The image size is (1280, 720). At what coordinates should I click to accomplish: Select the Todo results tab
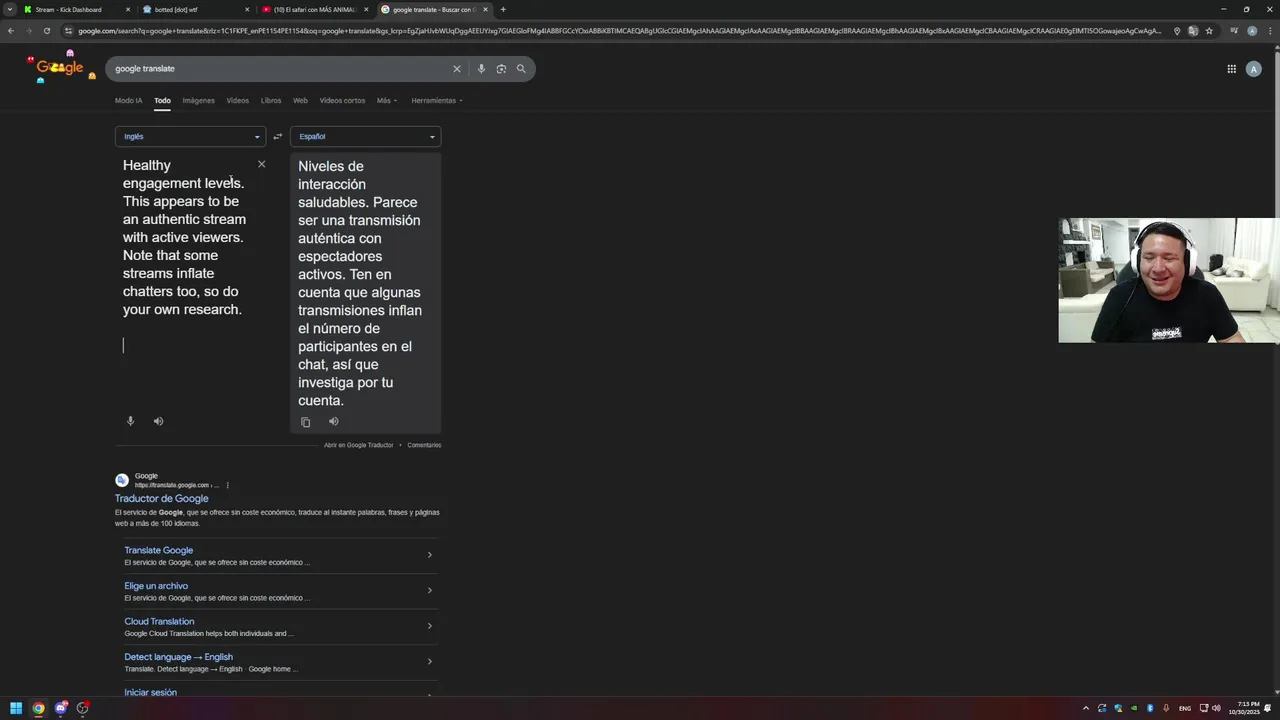click(162, 101)
